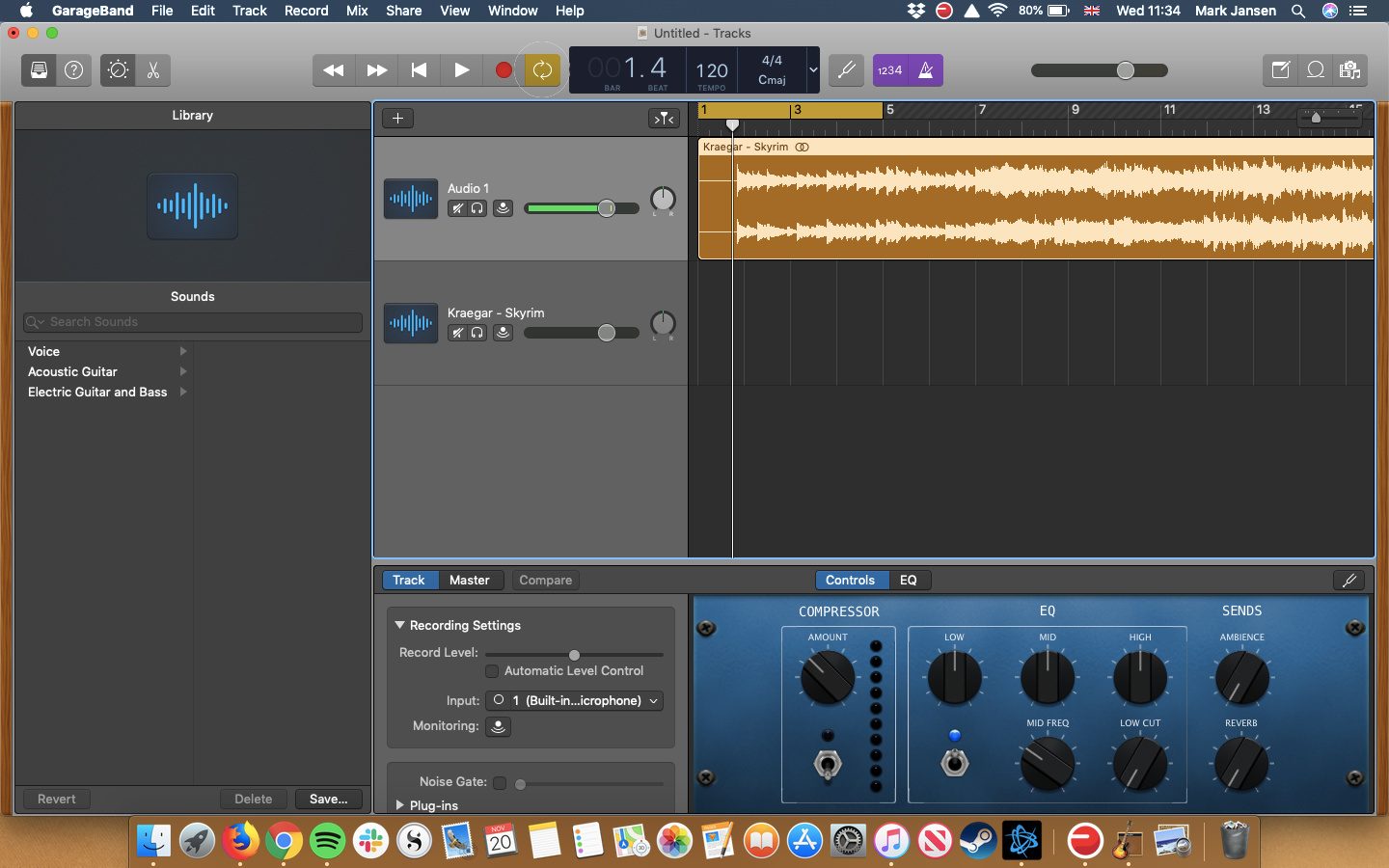Click the Record Level slider

pos(574,655)
